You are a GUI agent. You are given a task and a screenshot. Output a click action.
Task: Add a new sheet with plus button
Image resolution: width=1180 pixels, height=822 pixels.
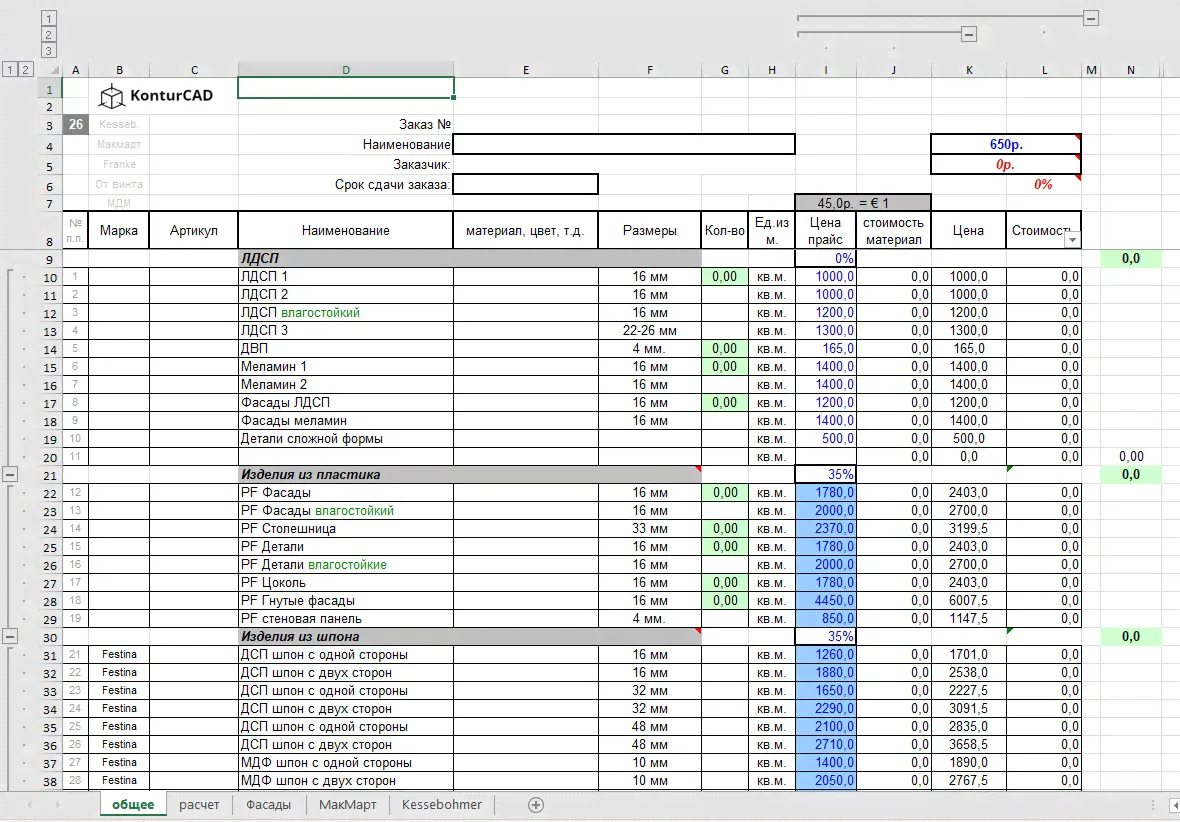click(536, 805)
